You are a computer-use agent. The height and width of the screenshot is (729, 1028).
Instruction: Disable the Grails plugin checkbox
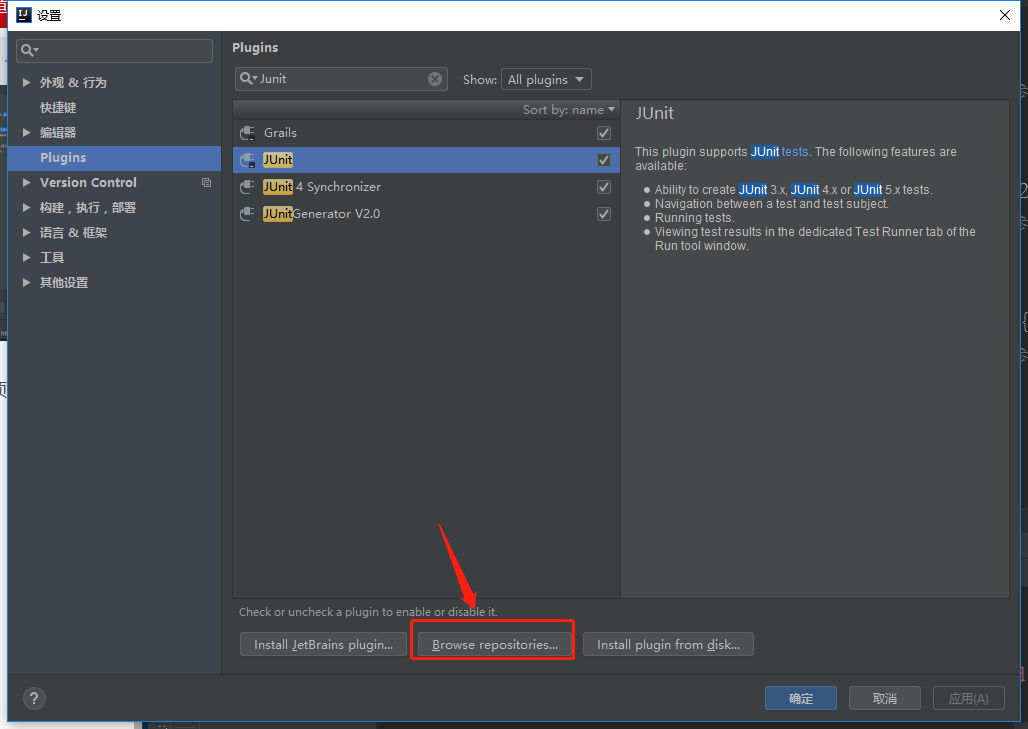(604, 133)
